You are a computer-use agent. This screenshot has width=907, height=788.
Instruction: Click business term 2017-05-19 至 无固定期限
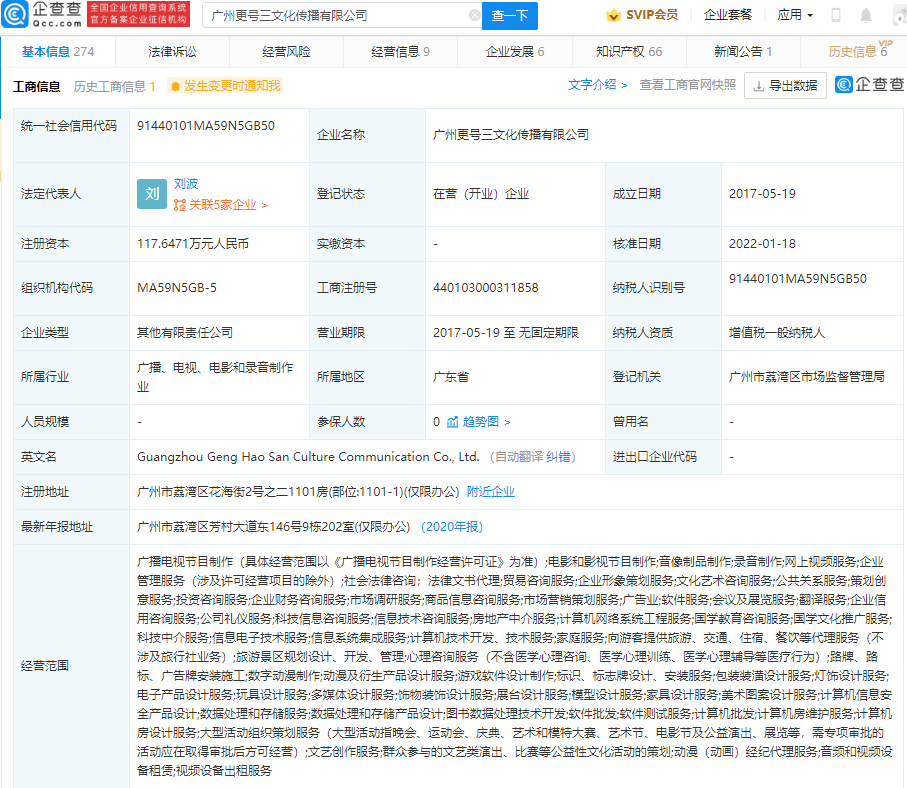506,333
